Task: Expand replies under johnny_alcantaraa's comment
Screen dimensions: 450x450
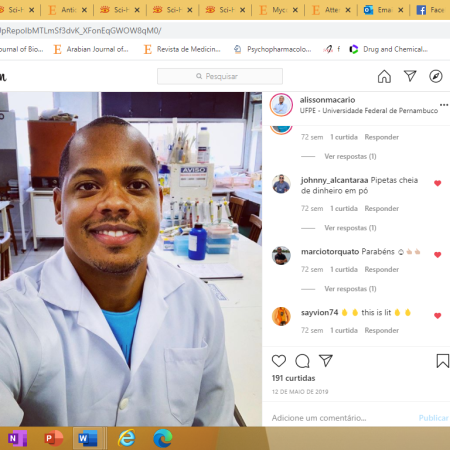Action: point(350,228)
